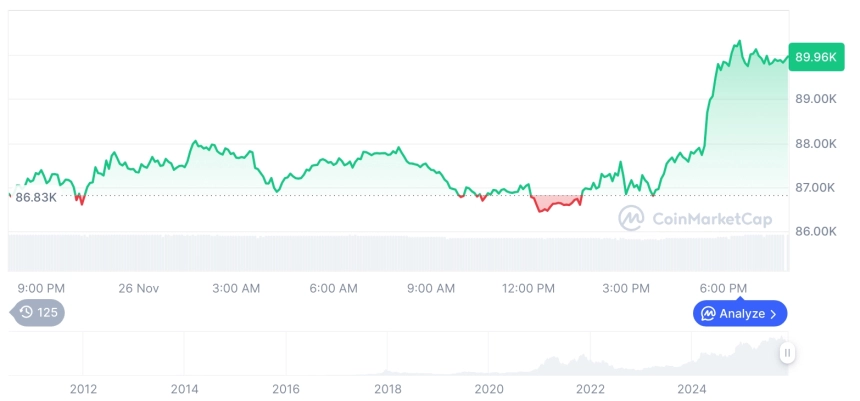Select 2012 on the overview timeline

point(83,389)
